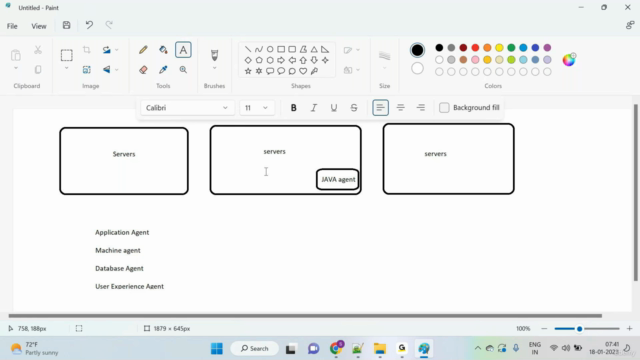Screen dimensions: 640x360
Task: Choose the Diamond shape
Action: tap(248, 60)
